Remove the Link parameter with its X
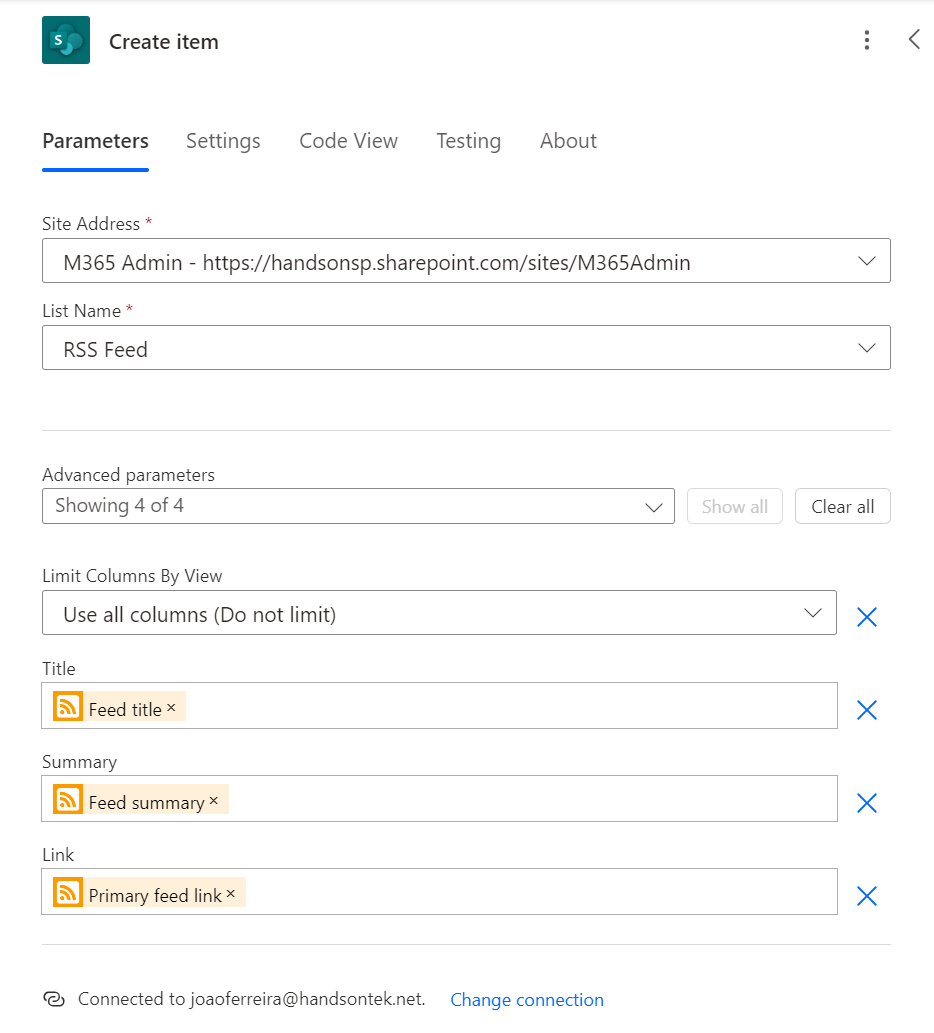 [866, 896]
